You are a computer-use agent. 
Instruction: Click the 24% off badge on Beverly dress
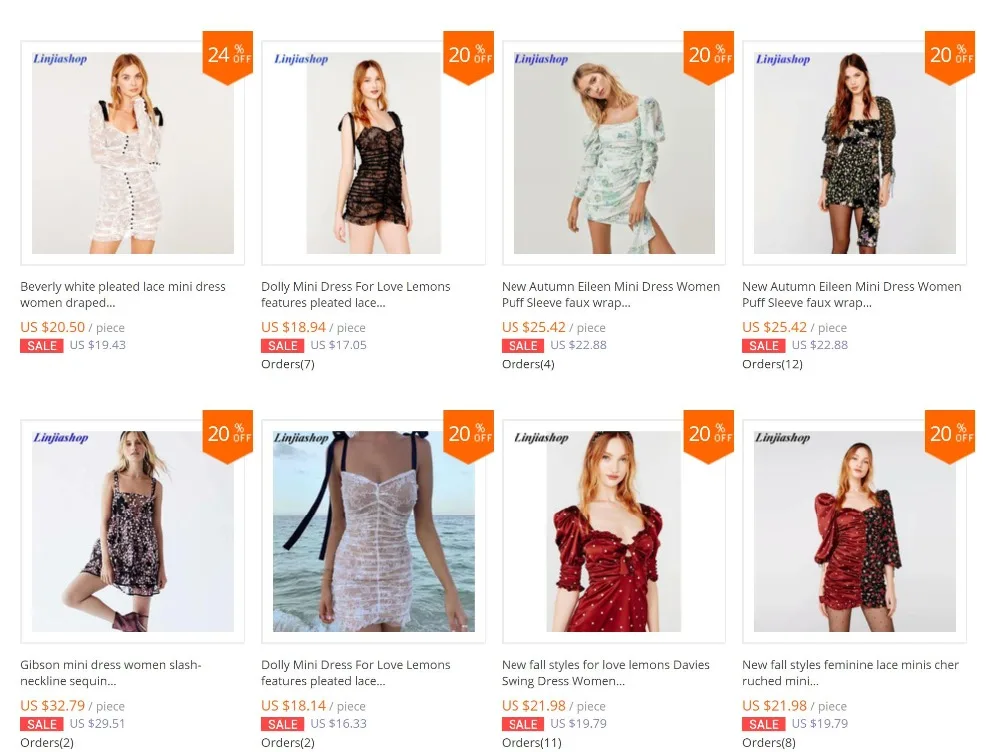coord(228,56)
